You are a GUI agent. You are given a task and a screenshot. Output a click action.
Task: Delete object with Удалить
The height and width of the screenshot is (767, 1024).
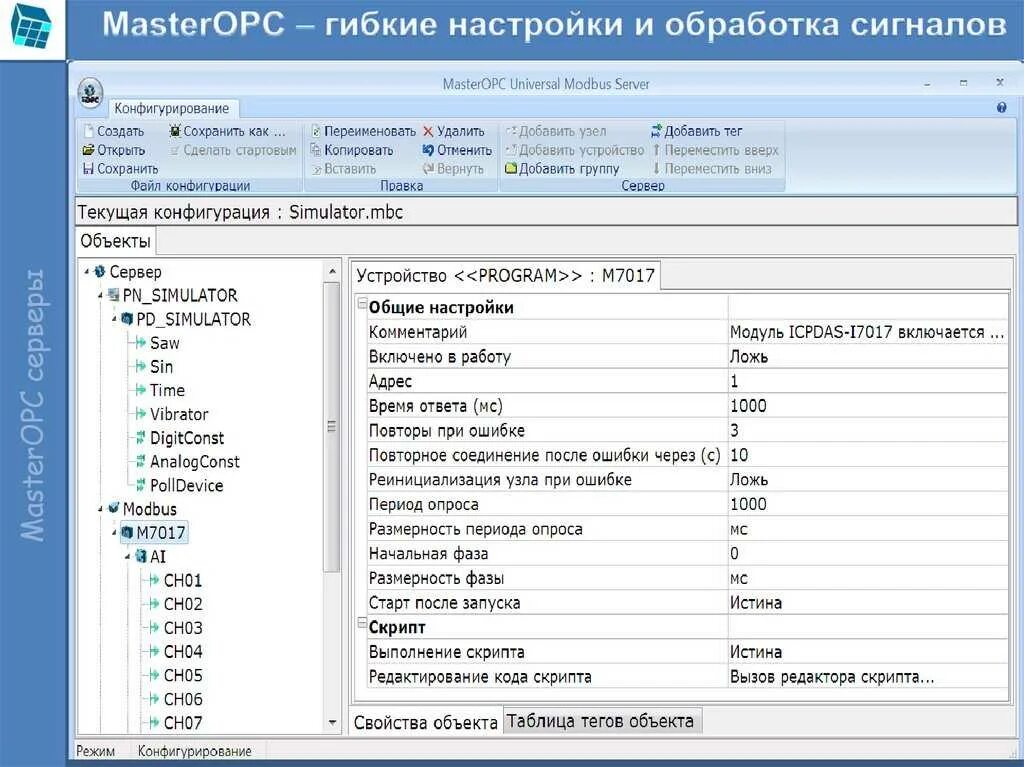coord(454,131)
